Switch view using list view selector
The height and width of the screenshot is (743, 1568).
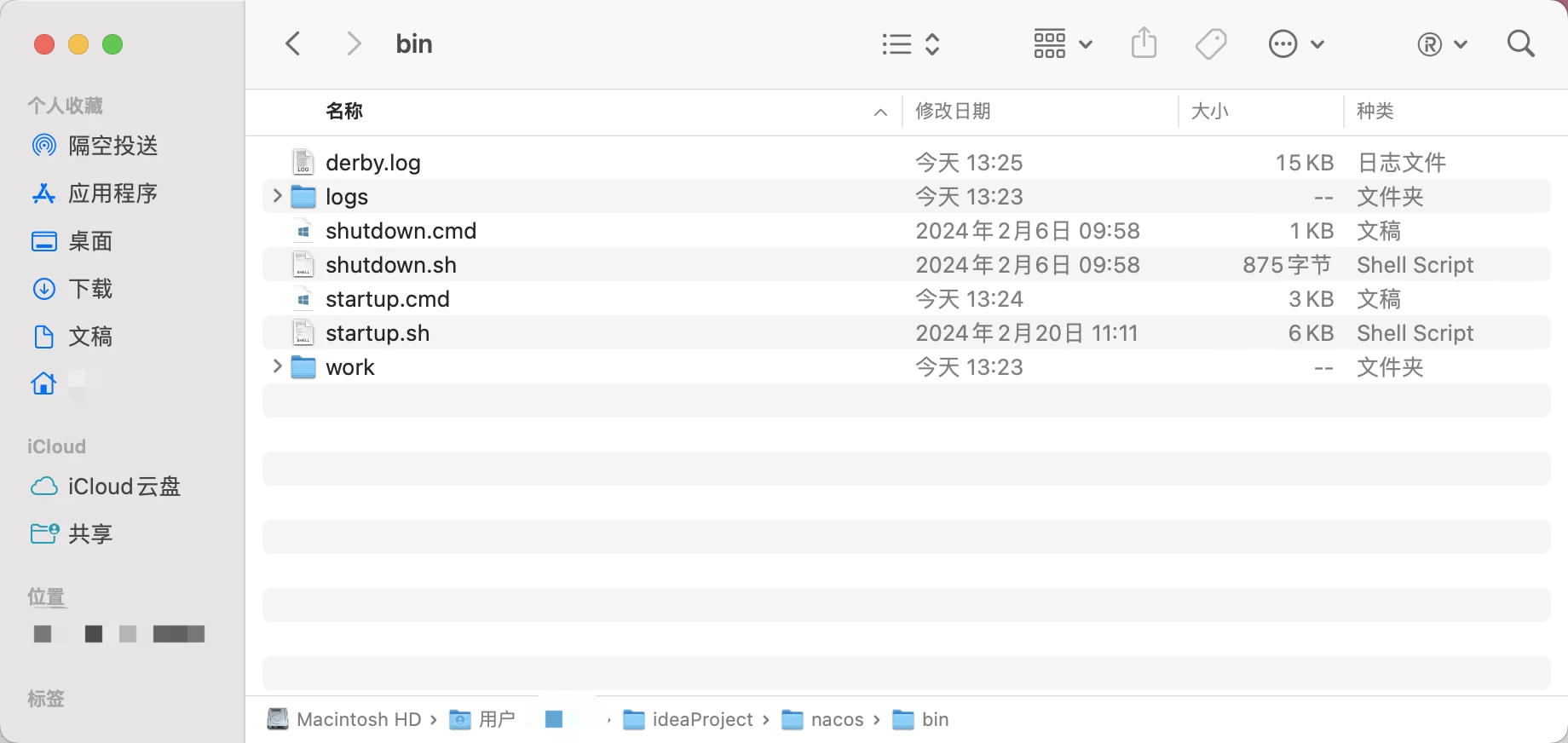910,43
